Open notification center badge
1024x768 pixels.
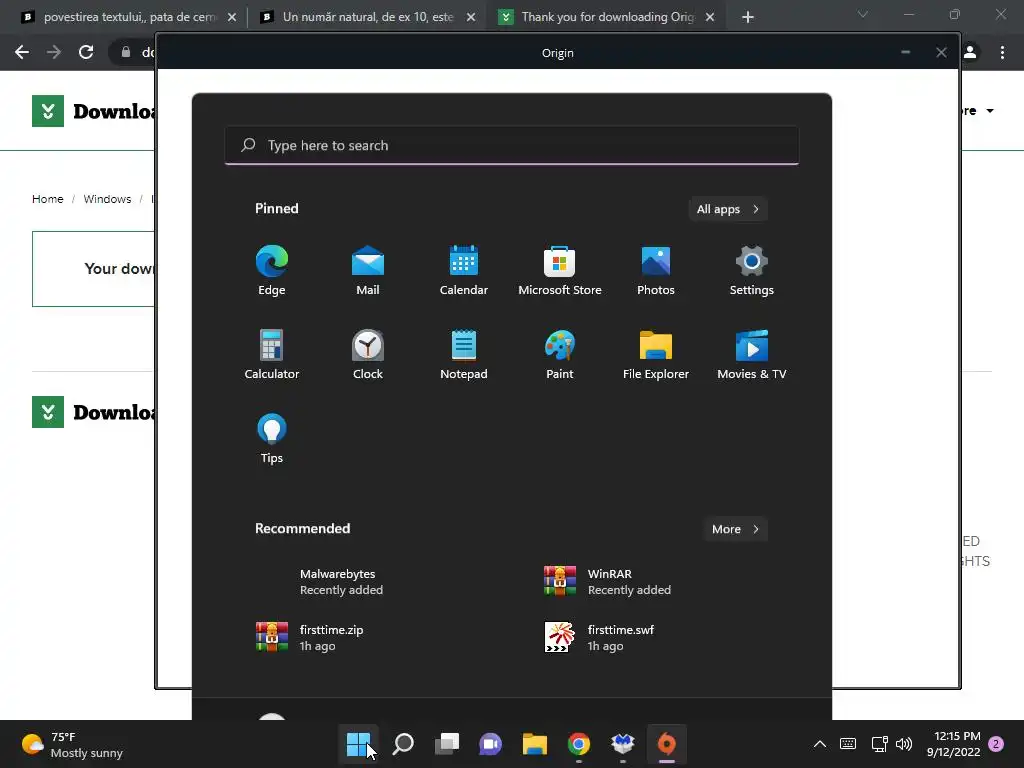point(996,744)
